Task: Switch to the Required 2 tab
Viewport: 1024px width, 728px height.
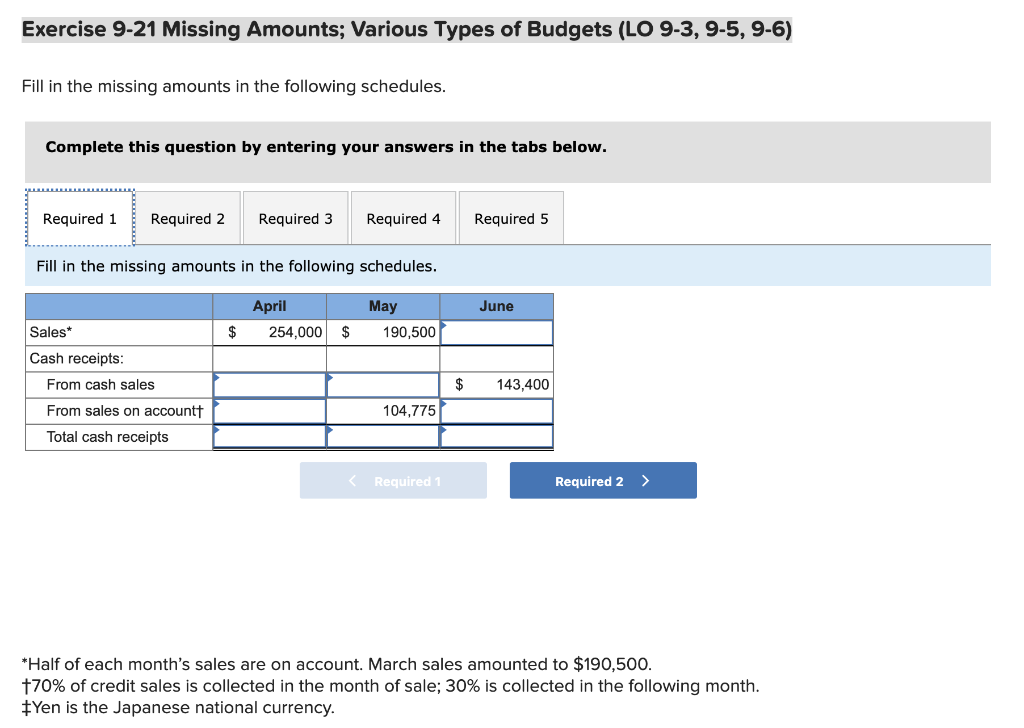Action: pyautogui.click(x=187, y=217)
